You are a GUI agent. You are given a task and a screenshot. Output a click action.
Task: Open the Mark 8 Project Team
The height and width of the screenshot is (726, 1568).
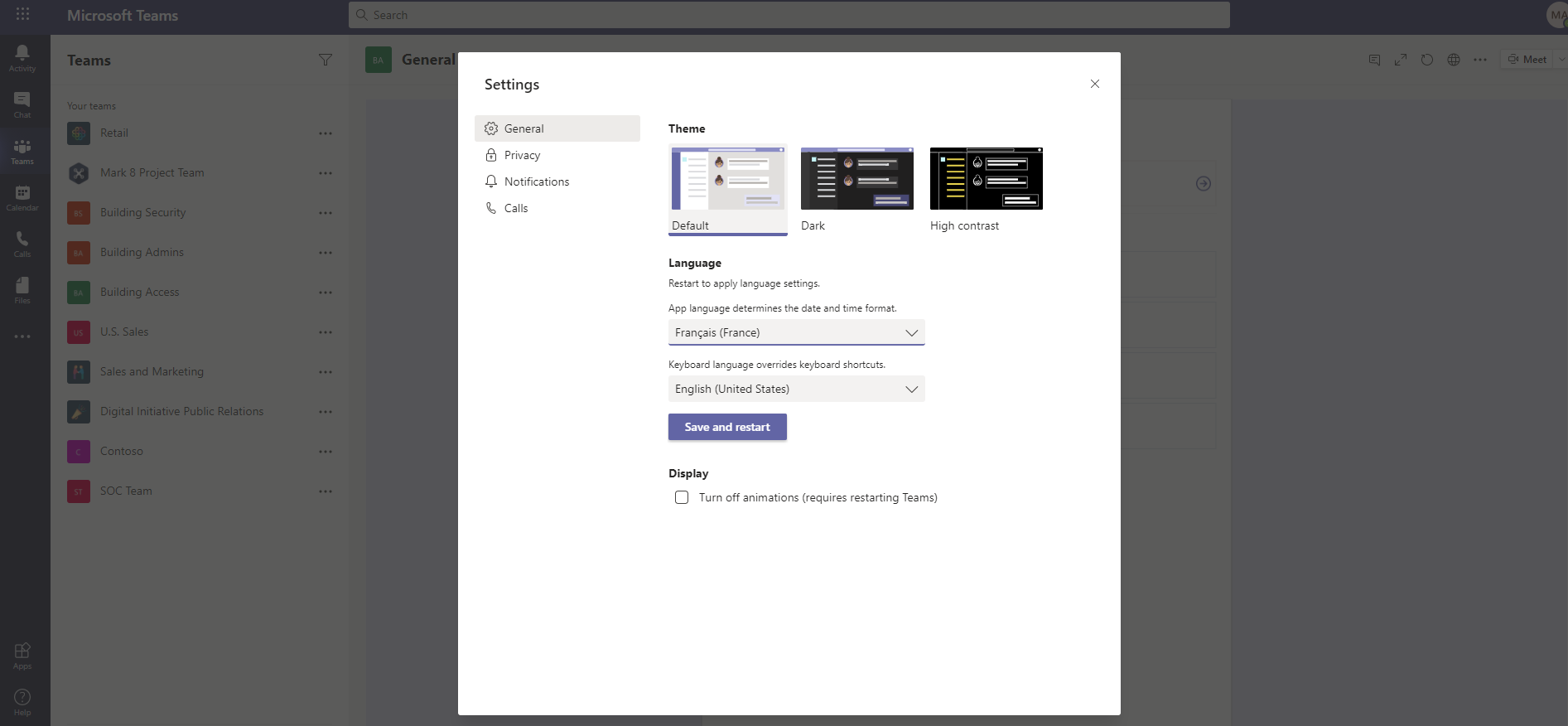(152, 173)
